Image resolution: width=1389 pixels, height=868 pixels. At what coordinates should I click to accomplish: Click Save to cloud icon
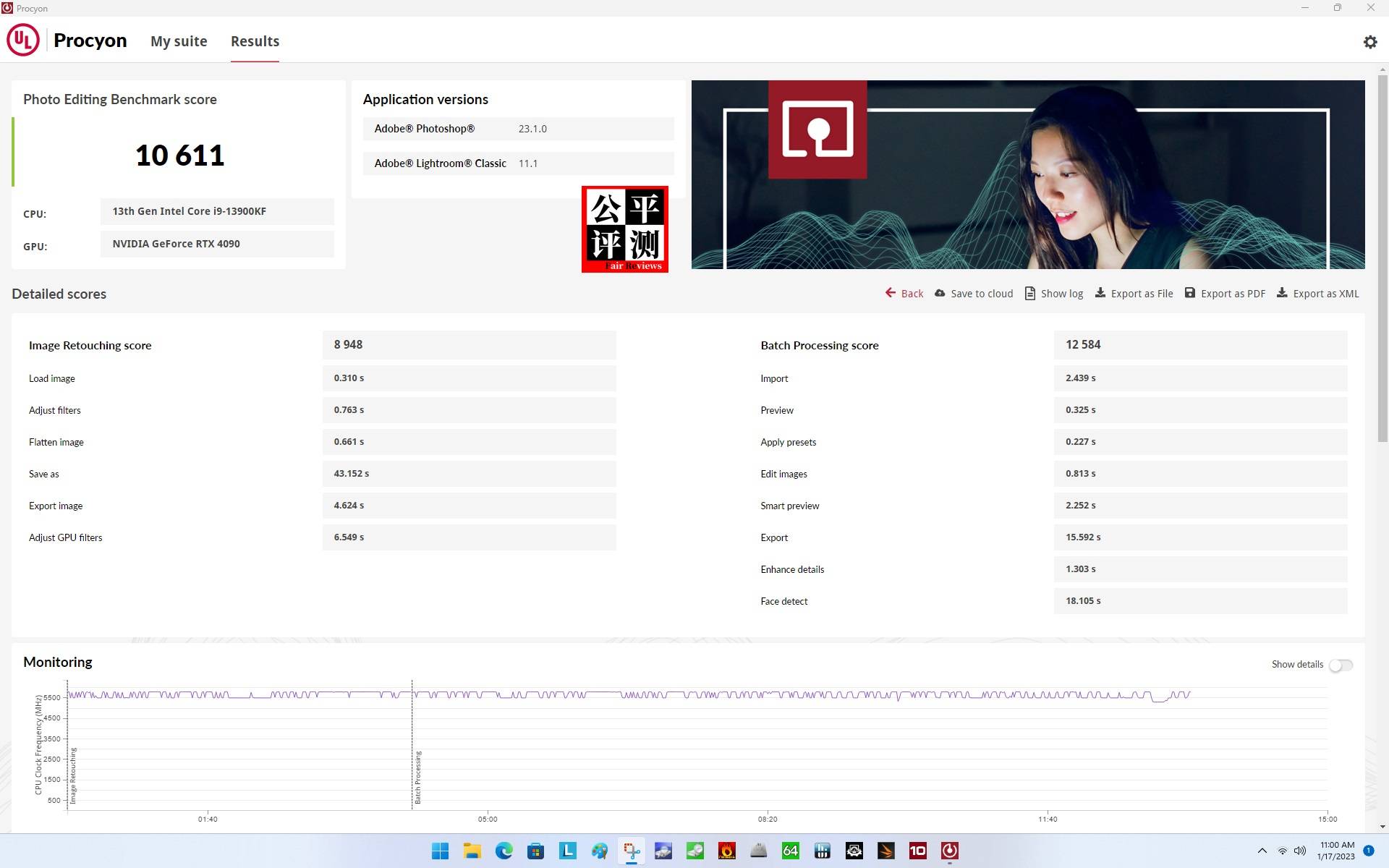click(940, 293)
